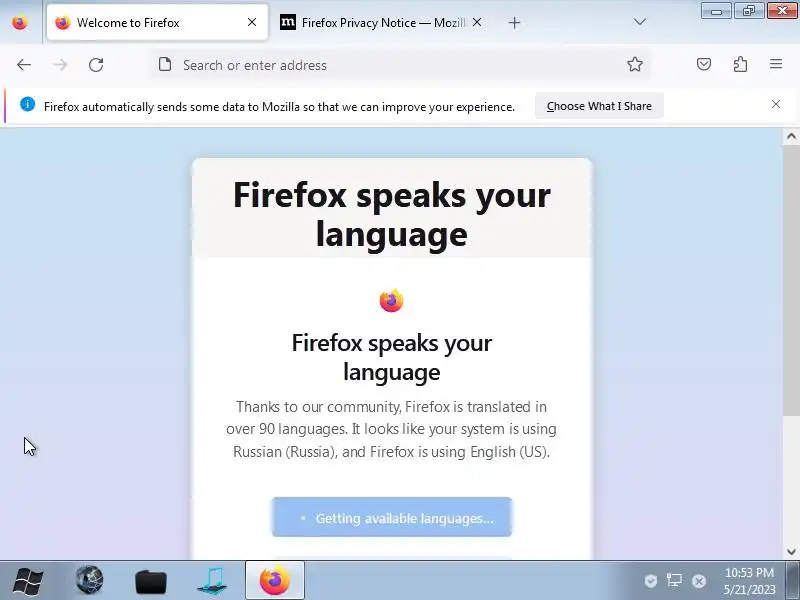Open the network tray icon
Image resolution: width=800 pixels, height=600 pixels.
[x=674, y=581]
